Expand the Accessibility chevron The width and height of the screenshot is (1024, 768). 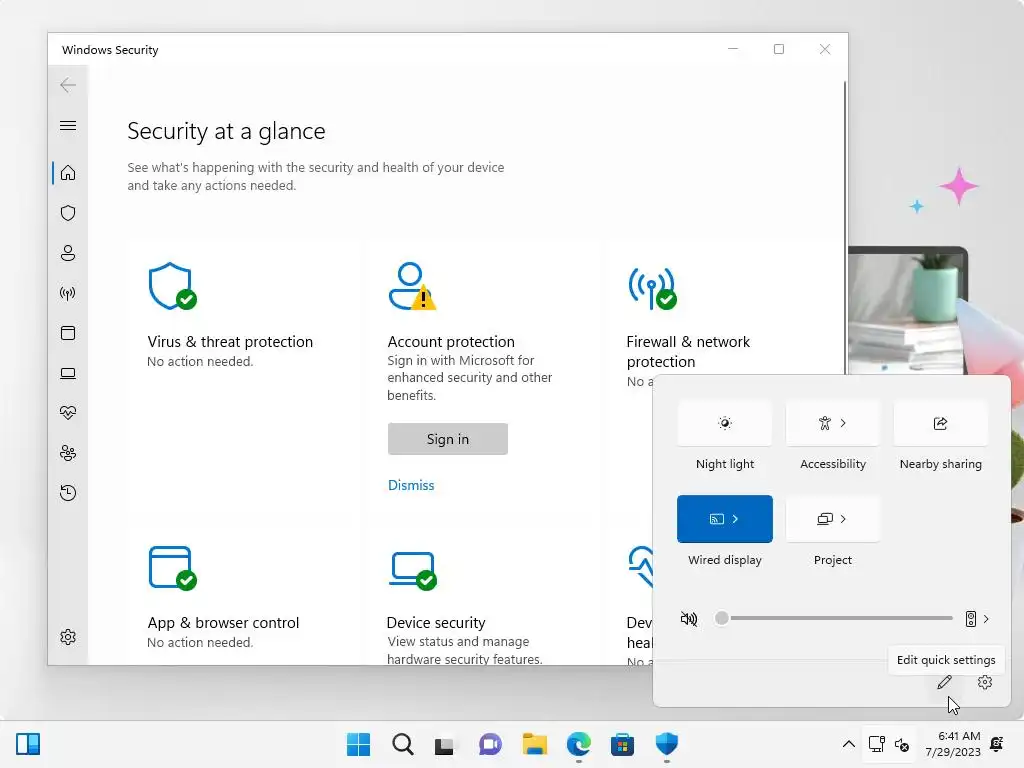click(x=843, y=423)
